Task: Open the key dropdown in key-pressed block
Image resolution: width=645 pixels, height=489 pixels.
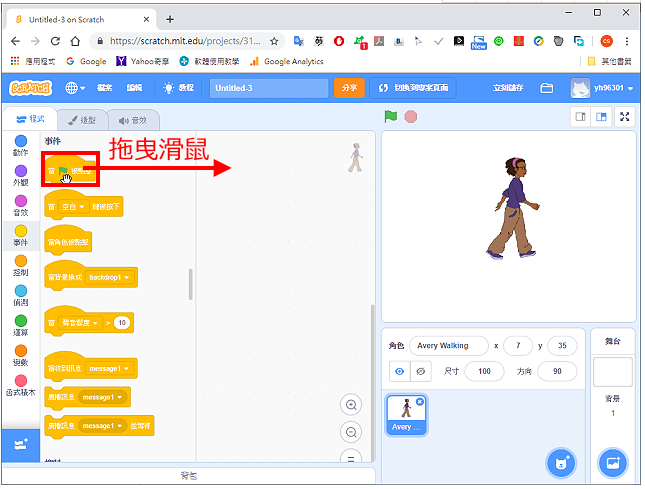Action: coord(74,207)
